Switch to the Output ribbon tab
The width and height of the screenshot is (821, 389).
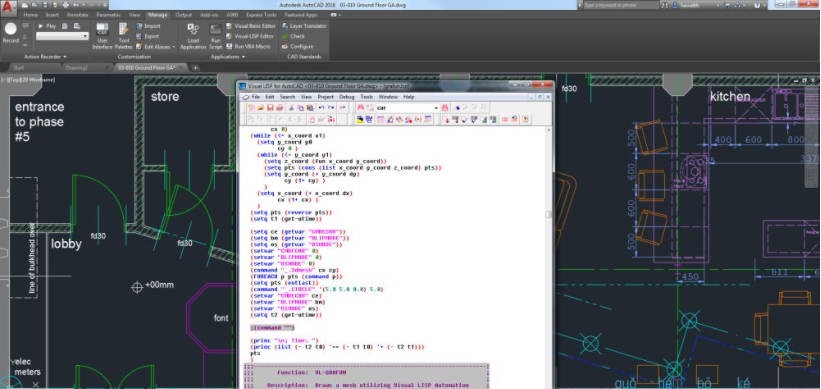pyautogui.click(x=183, y=15)
